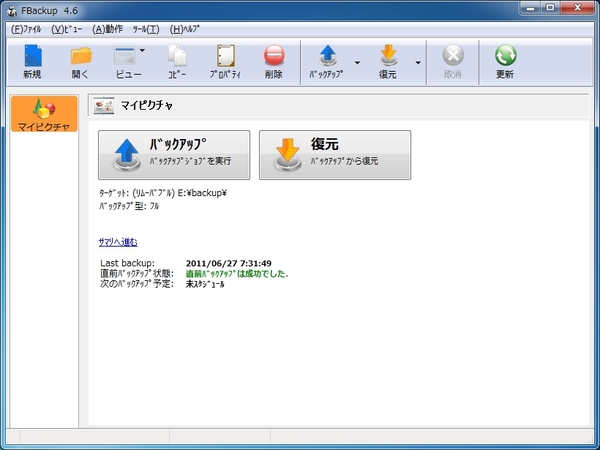Click the マイピクチャ header icon
The width and height of the screenshot is (600, 450).
104,106
